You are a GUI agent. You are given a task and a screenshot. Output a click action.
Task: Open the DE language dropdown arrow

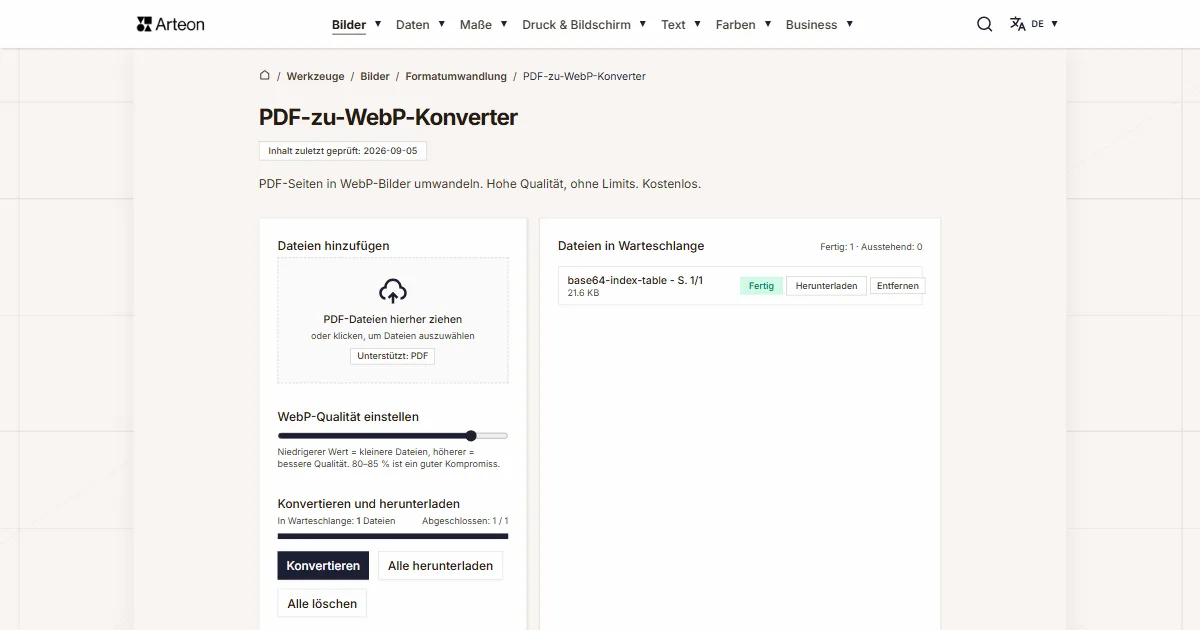[1054, 23]
